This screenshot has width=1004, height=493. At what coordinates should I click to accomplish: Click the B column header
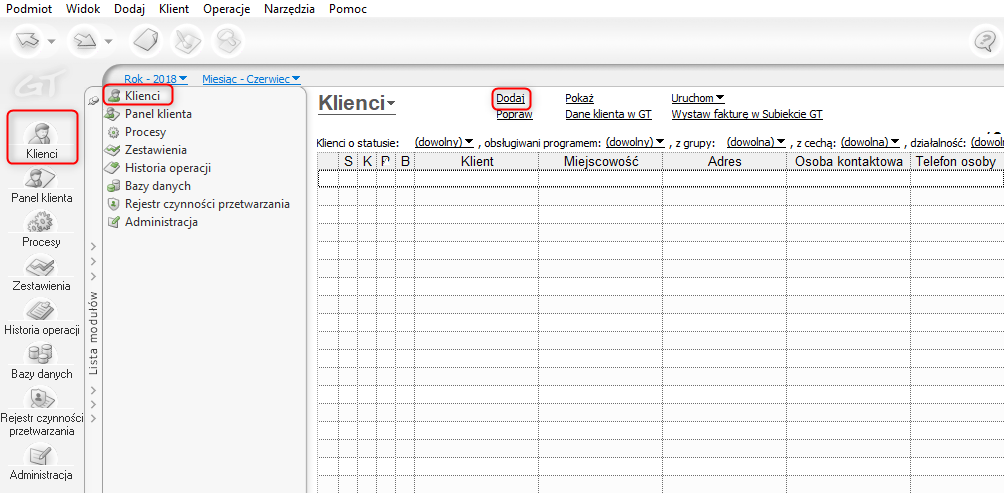(x=405, y=162)
